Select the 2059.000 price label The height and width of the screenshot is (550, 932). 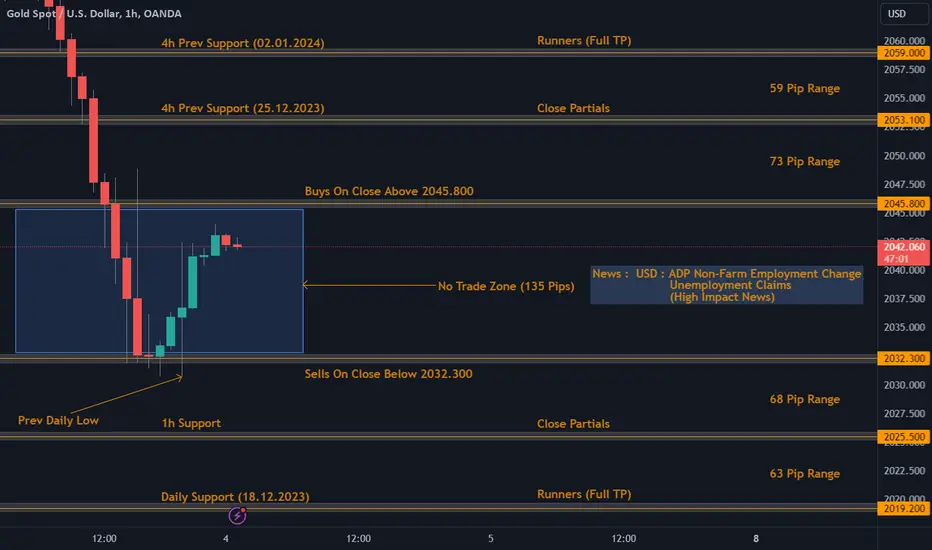click(x=904, y=53)
